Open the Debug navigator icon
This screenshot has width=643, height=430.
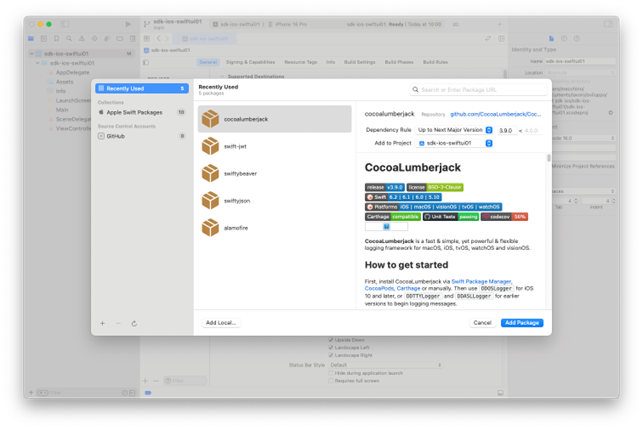click(x=107, y=39)
